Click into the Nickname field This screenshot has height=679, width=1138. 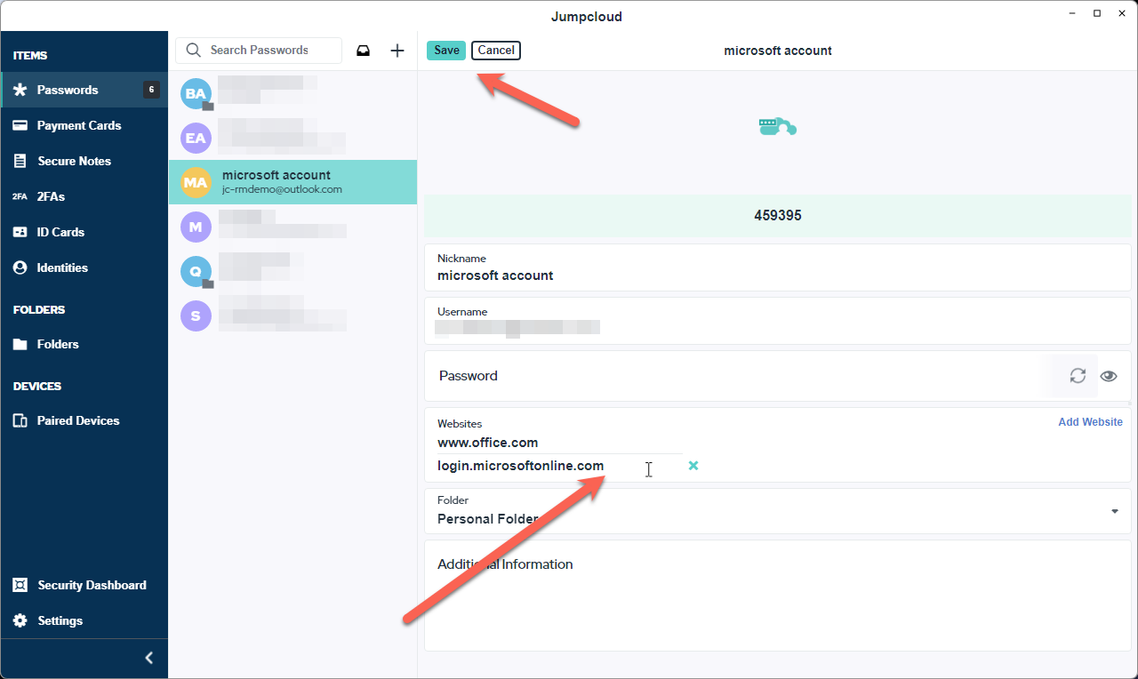tap(776, 275)
